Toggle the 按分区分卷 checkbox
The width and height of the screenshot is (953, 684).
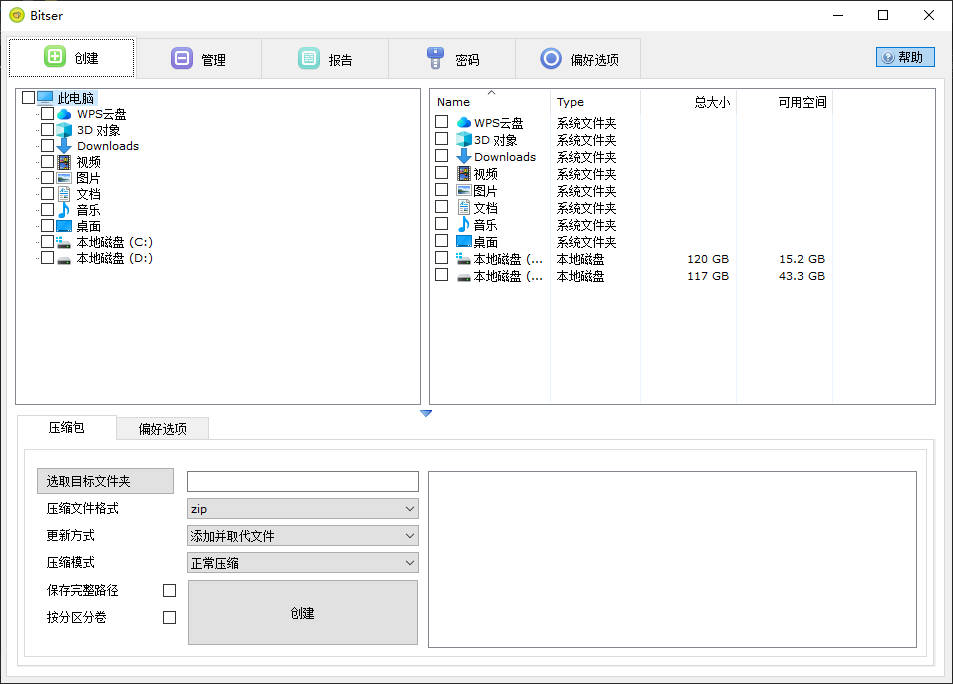click(169, 618)
